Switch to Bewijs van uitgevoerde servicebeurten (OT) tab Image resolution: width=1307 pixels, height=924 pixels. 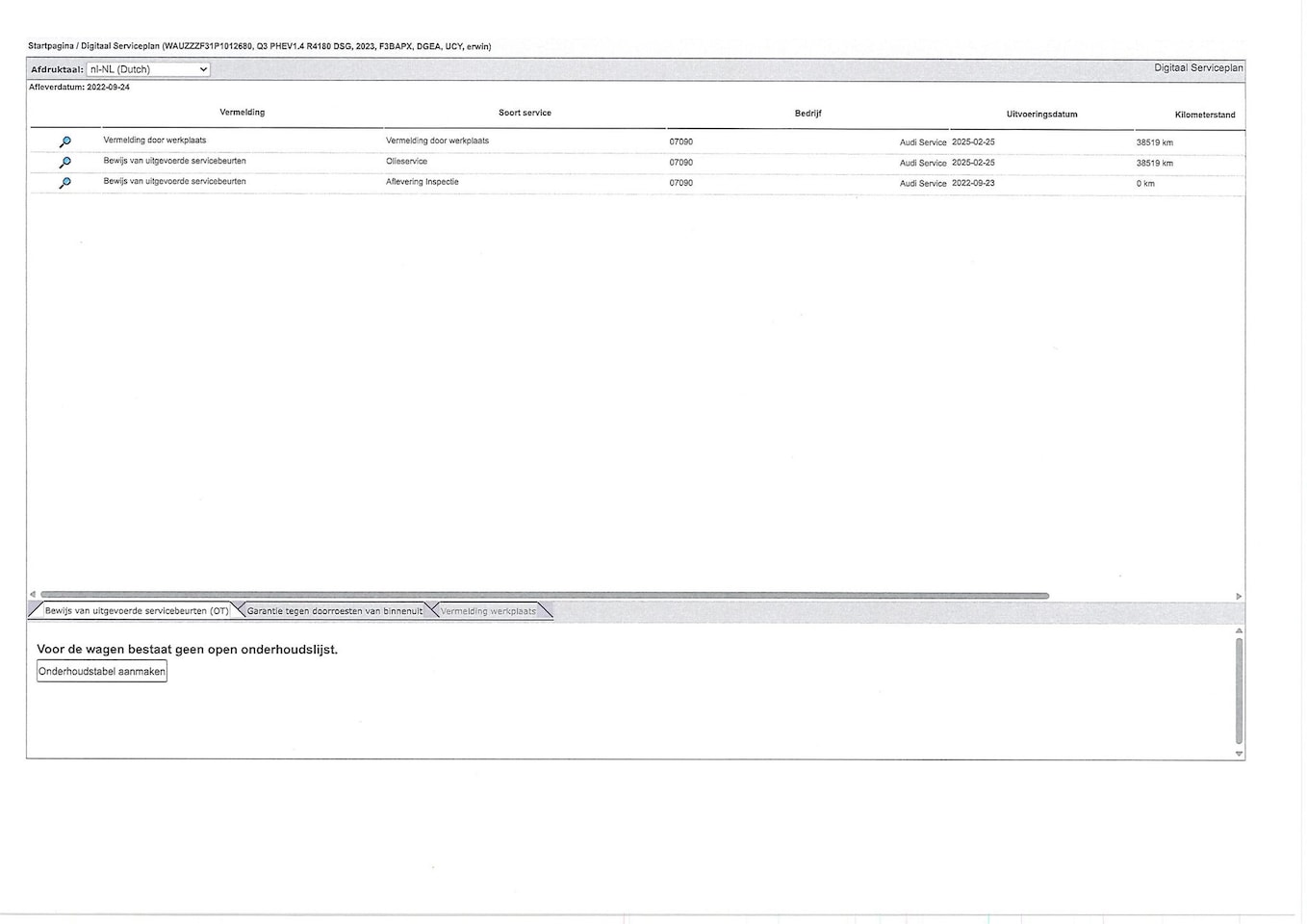(x=136, y=611)
